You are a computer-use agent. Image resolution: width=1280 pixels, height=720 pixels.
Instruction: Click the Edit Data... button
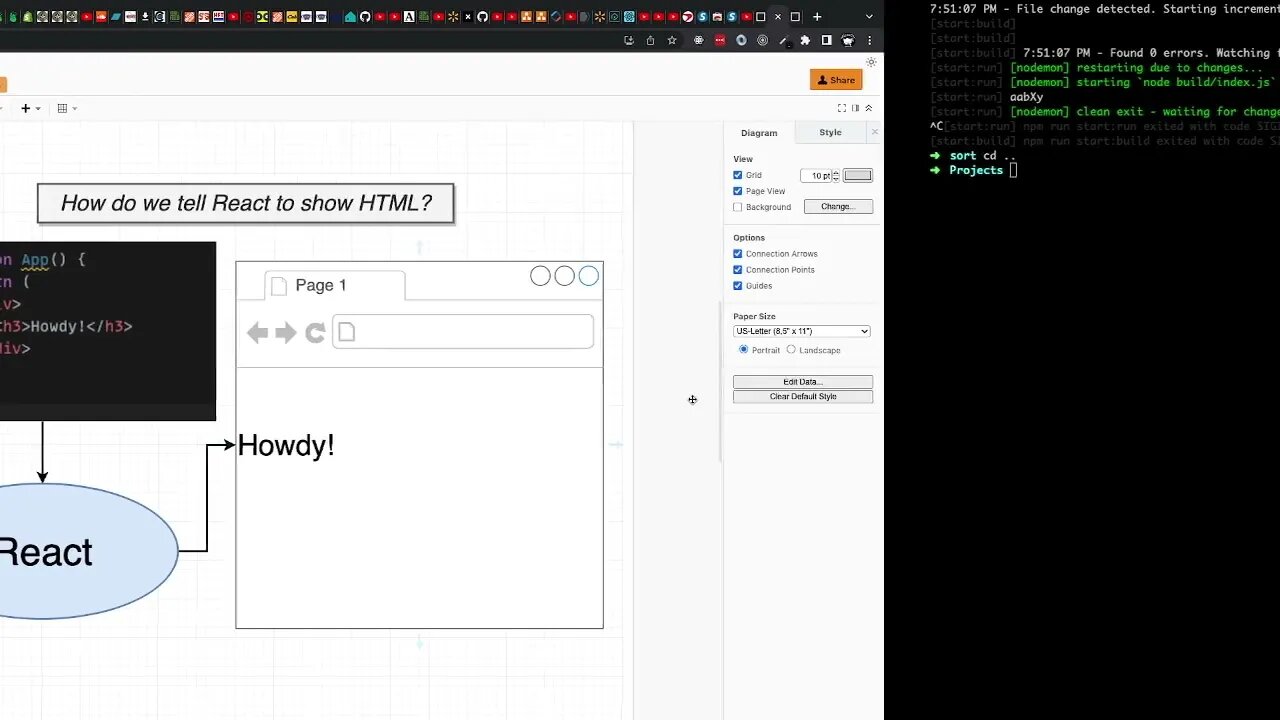click(x=803, y=382)
